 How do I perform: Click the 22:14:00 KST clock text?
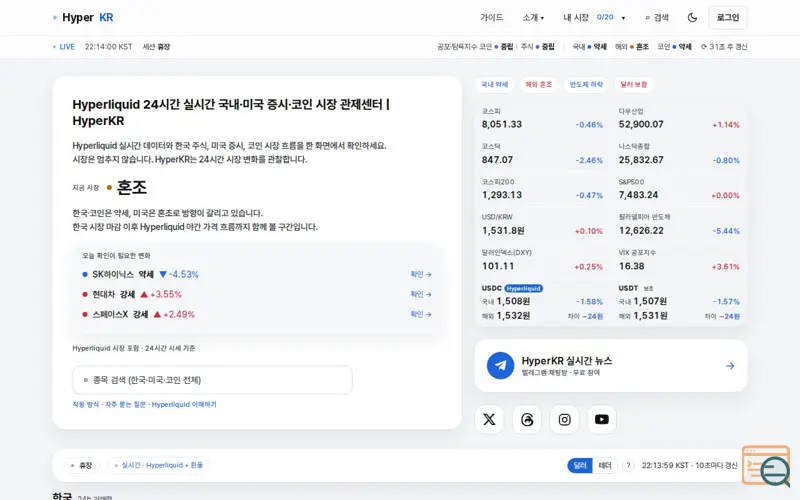(x=109, y=46)
